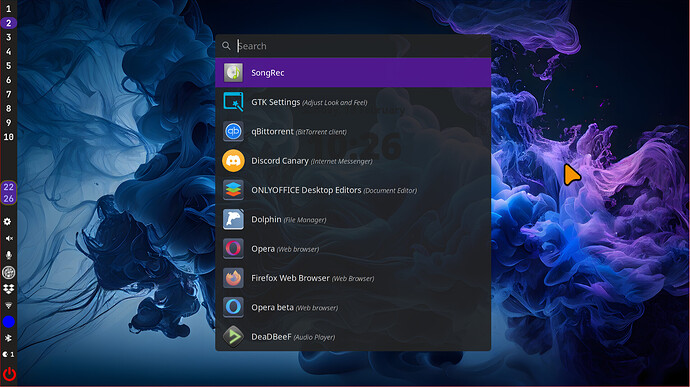Launch Opera beta icon
The image size is (690, 387).
click(x=233, y=307)
